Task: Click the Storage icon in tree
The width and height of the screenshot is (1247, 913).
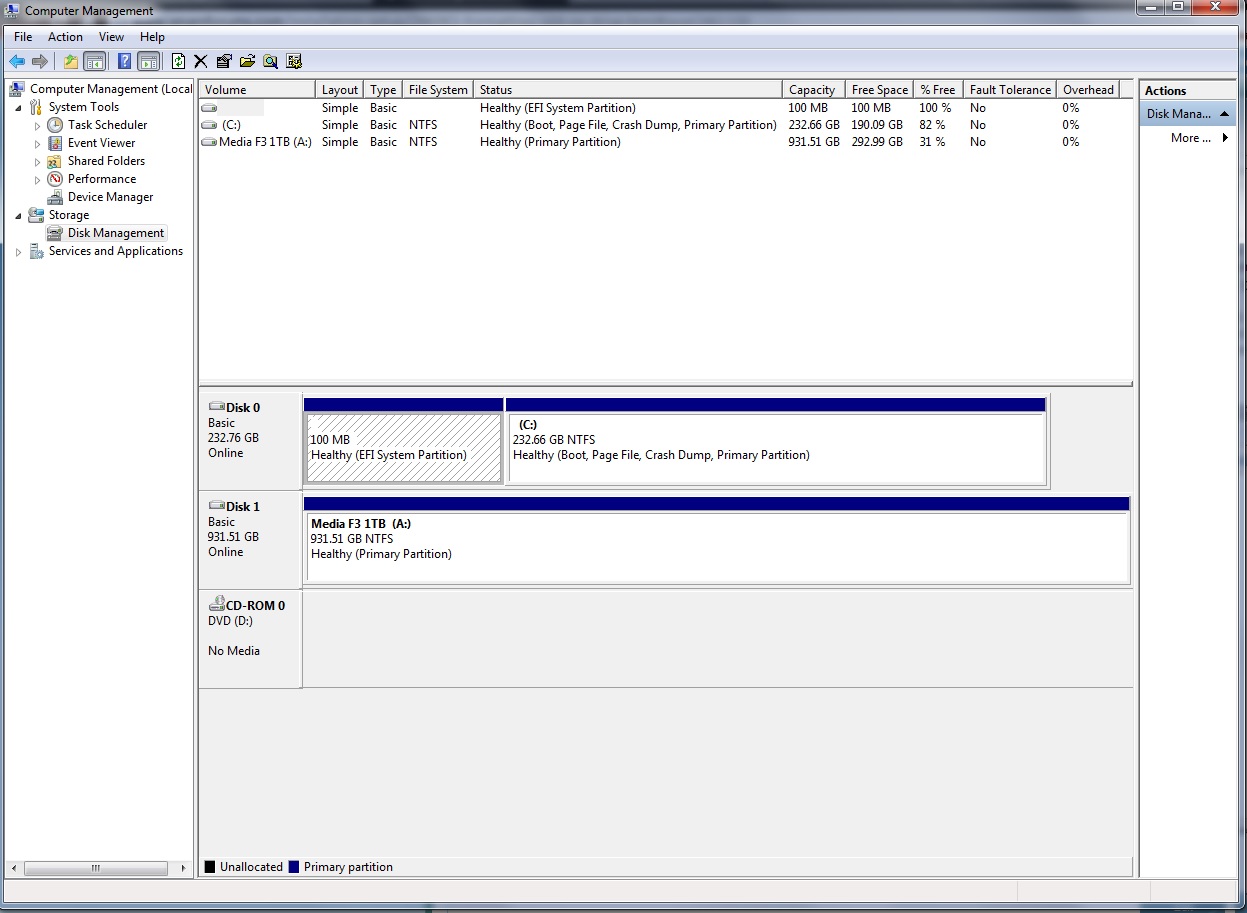Action: pos(37,215)
